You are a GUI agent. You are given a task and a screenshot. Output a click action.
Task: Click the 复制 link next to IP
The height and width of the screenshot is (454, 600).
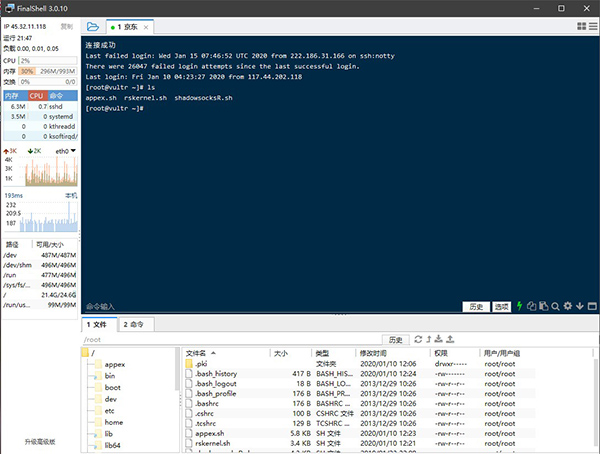pos(66,26)
